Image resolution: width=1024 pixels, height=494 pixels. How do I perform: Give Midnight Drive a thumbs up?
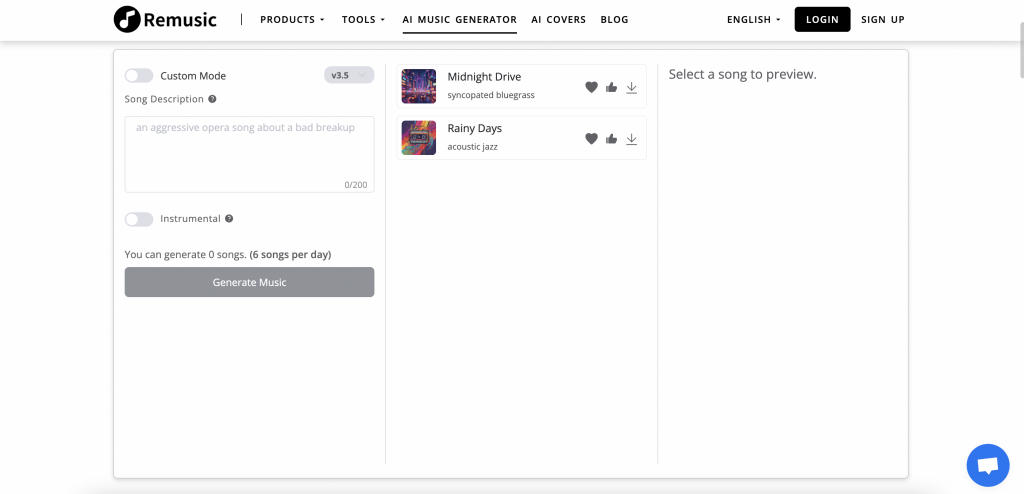click(x=611, y=87)
